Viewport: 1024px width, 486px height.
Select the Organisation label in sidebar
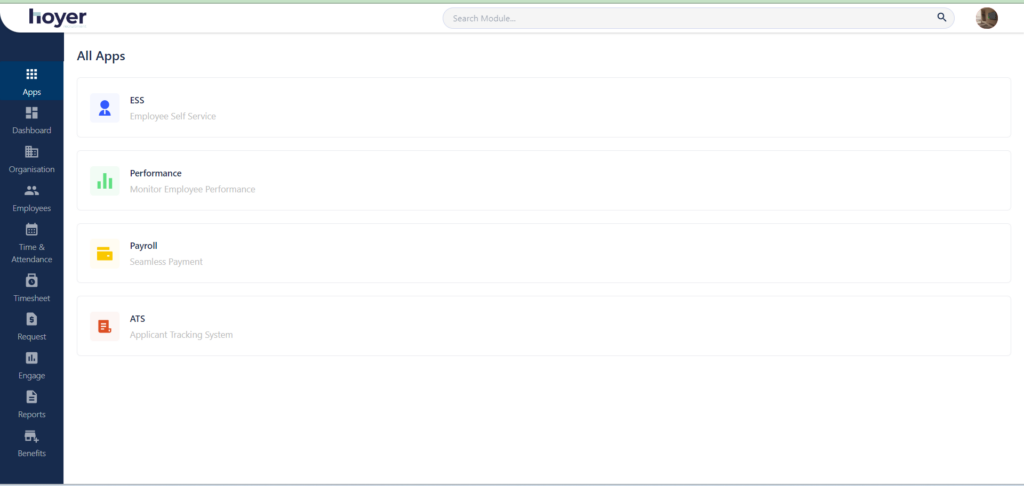point(31,170)
